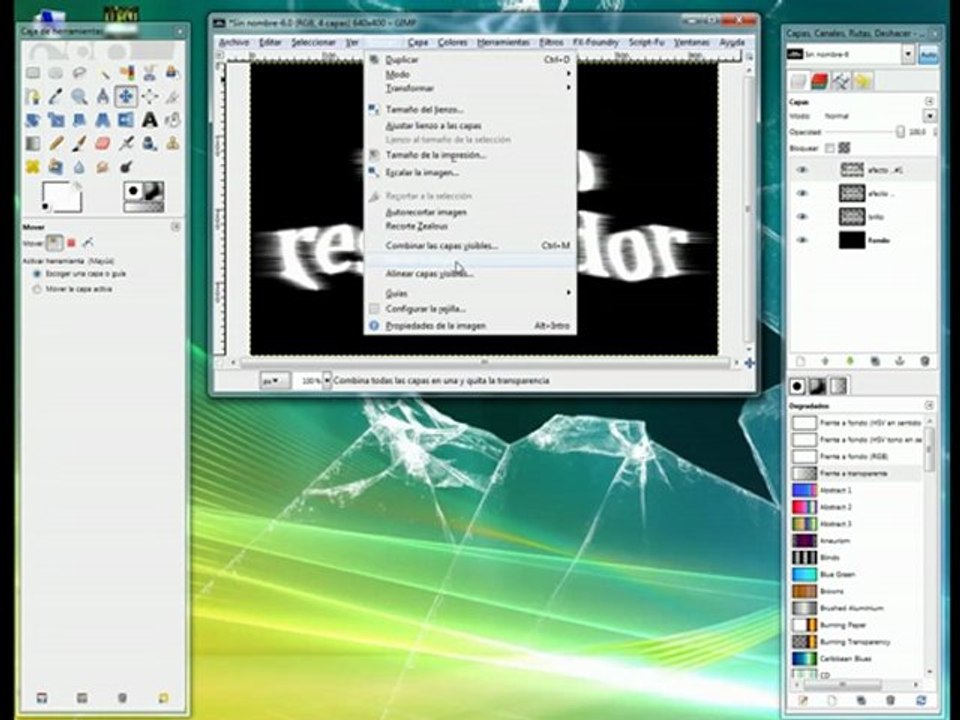Viewport: 960px width, 720px height.
Task: Select the Rotate tool
Action: [33, 119]
